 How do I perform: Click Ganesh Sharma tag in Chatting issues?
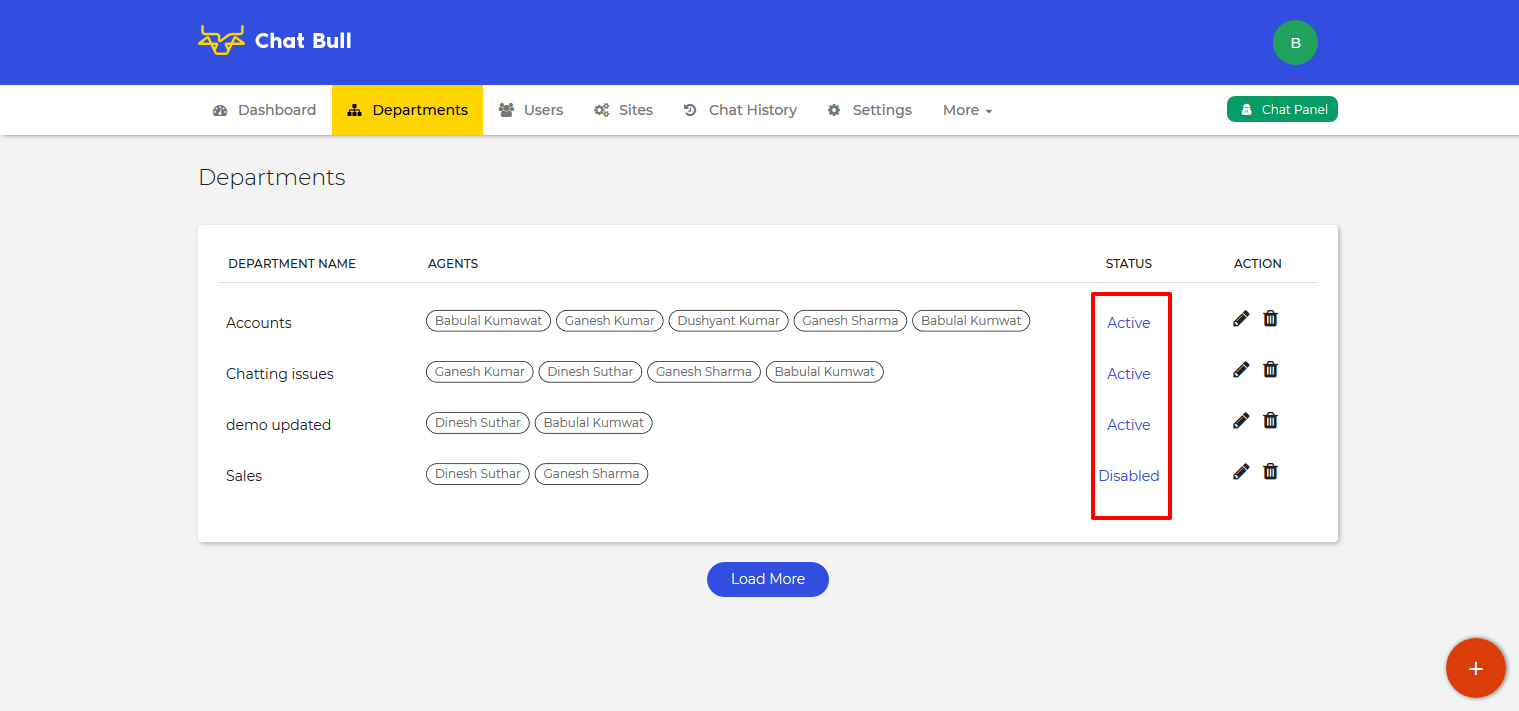coord(704,372)
